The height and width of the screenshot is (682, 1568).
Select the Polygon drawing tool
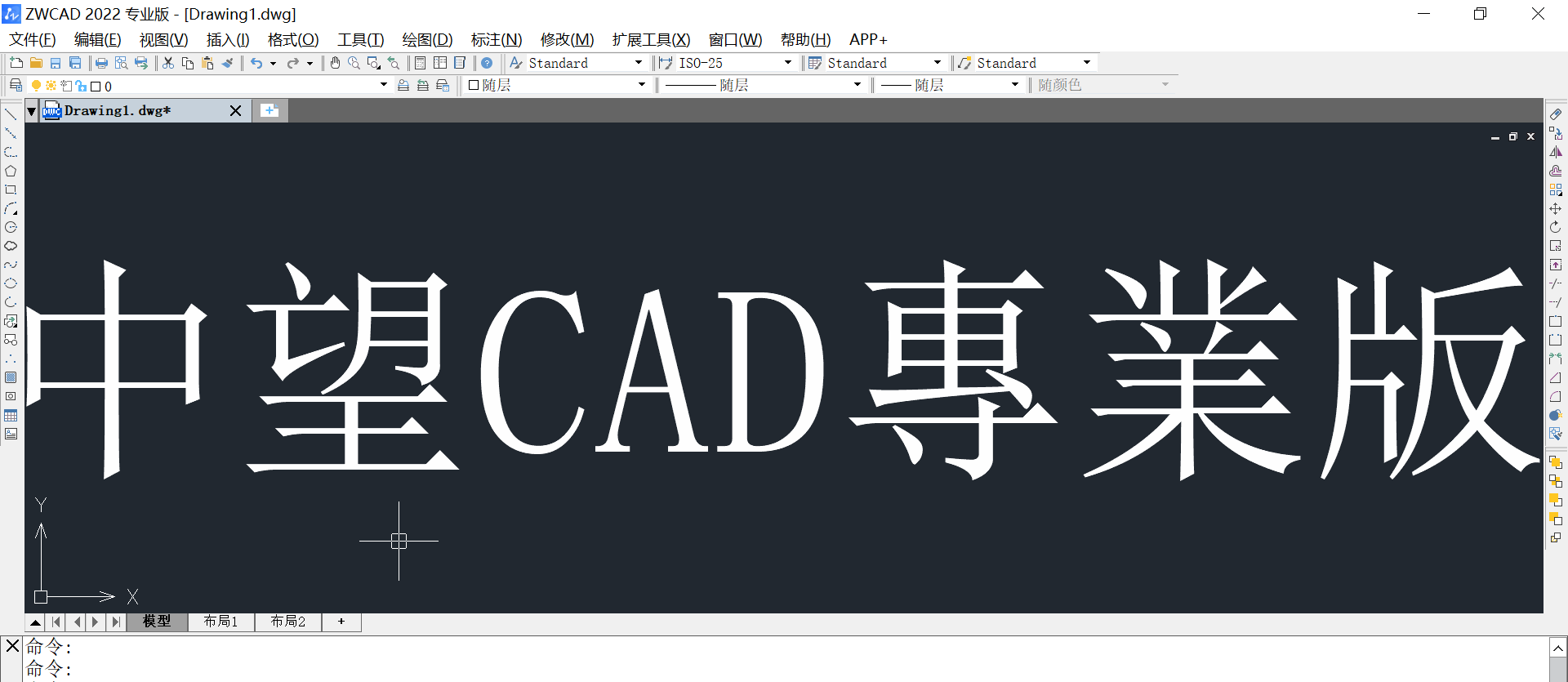(11, 171)
